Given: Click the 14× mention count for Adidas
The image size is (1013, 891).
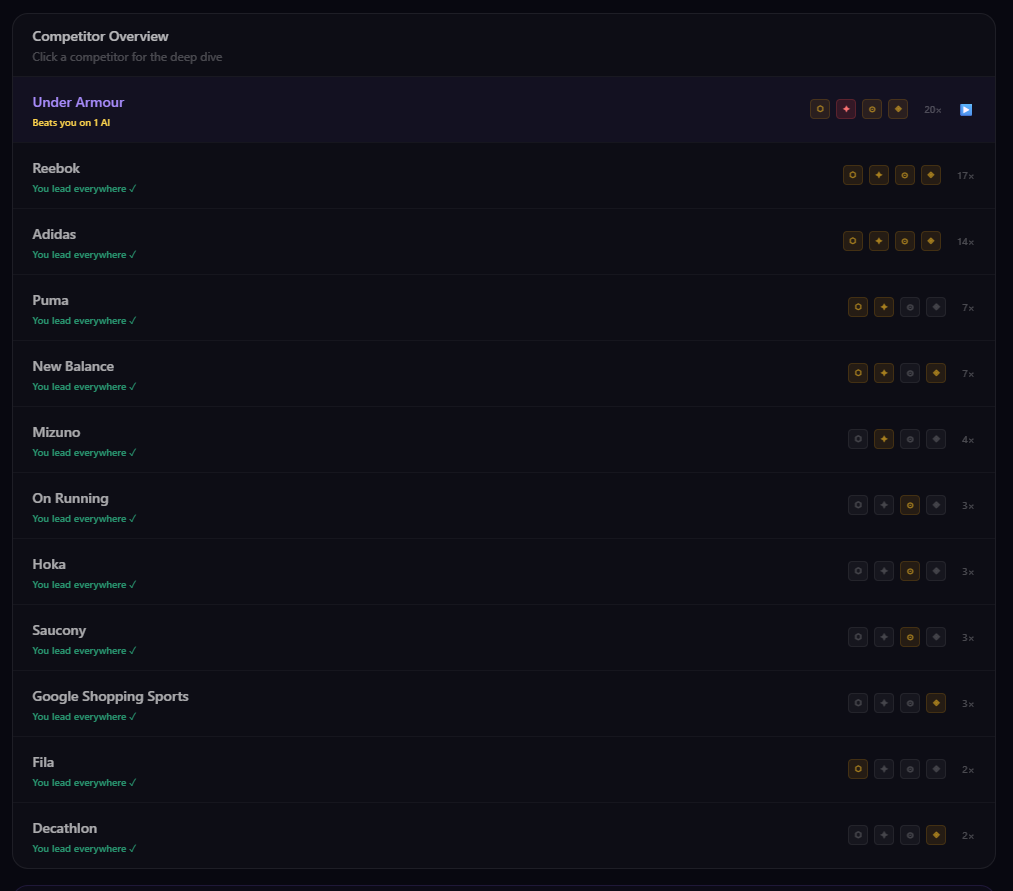Looking at the screenshot, I should (x=965, y=242).
